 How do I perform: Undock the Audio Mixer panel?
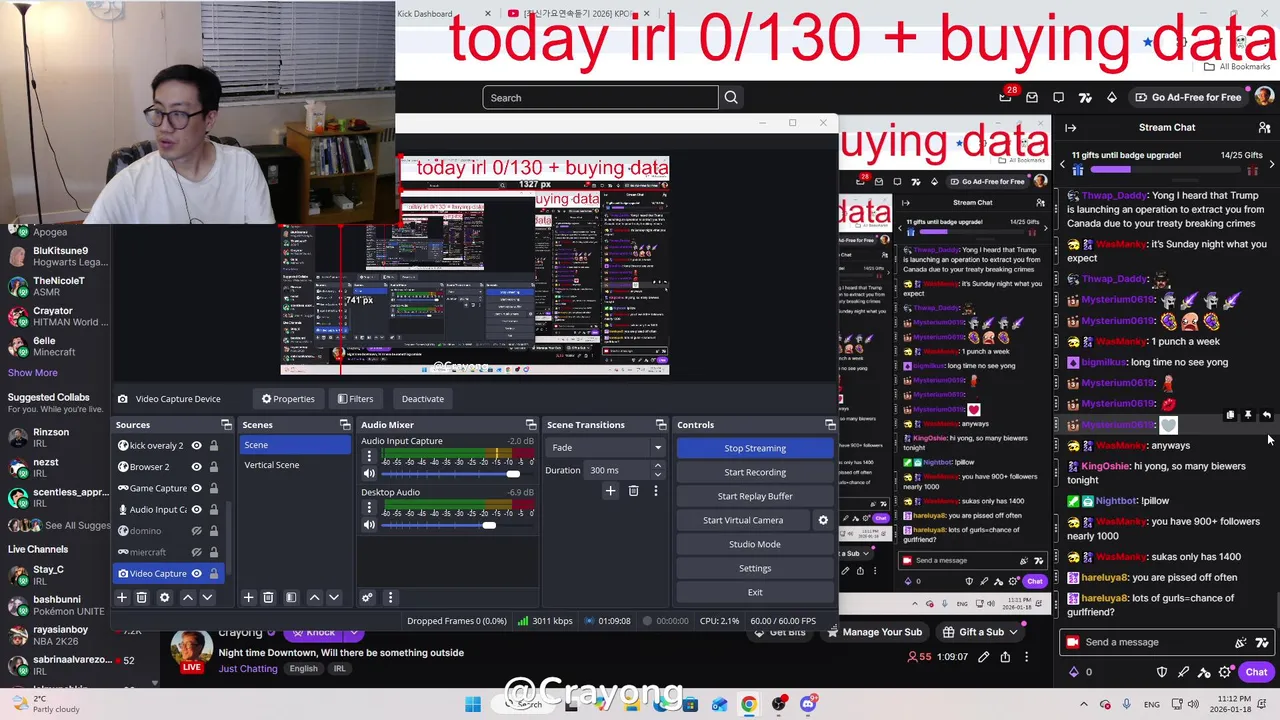[531, 425]
